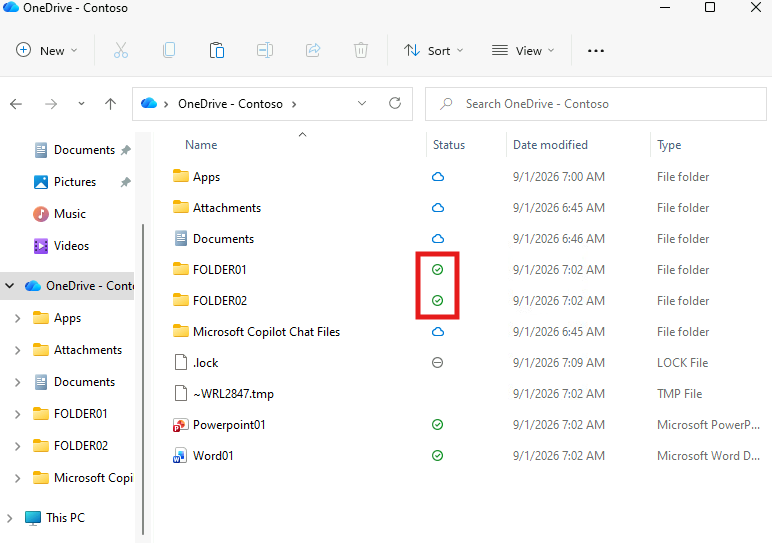The width and height of the screenshot is (772, 543).
Task: Refresh the OneDrive - Contoso folder
Action: pos(395,103)
